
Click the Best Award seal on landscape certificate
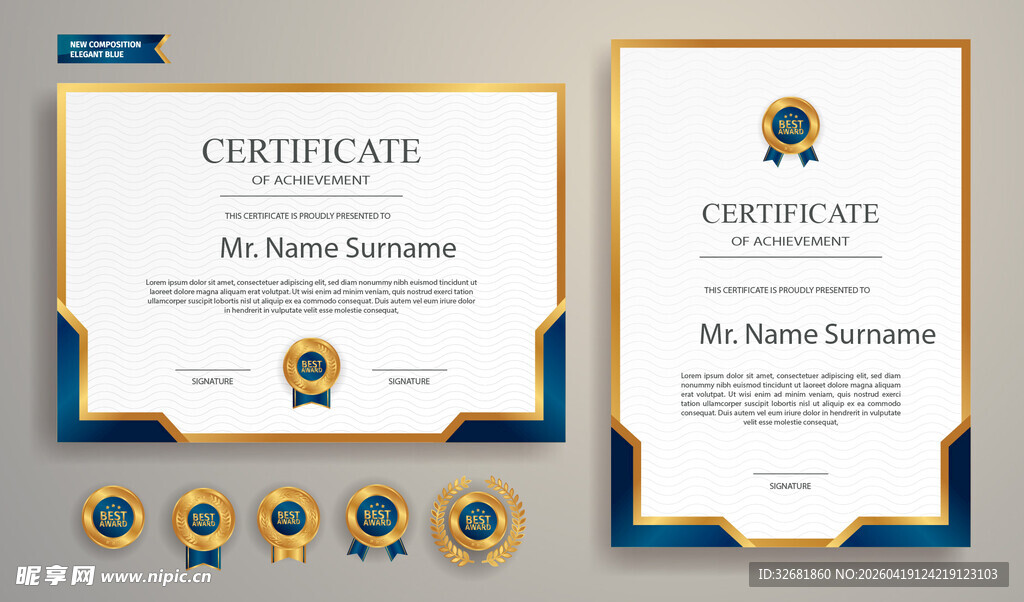point(311,367)
